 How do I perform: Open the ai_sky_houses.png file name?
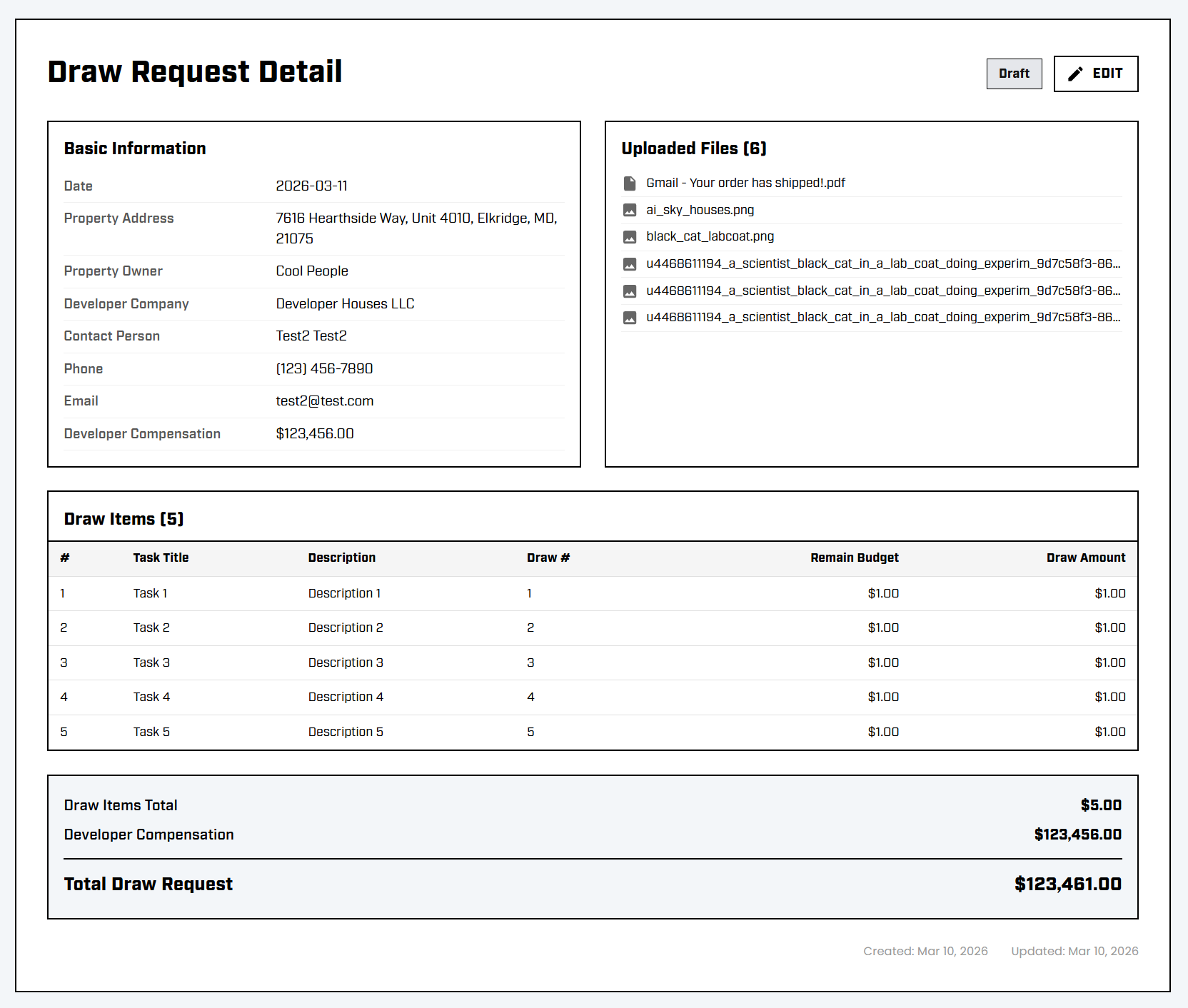tap(700, 210)
